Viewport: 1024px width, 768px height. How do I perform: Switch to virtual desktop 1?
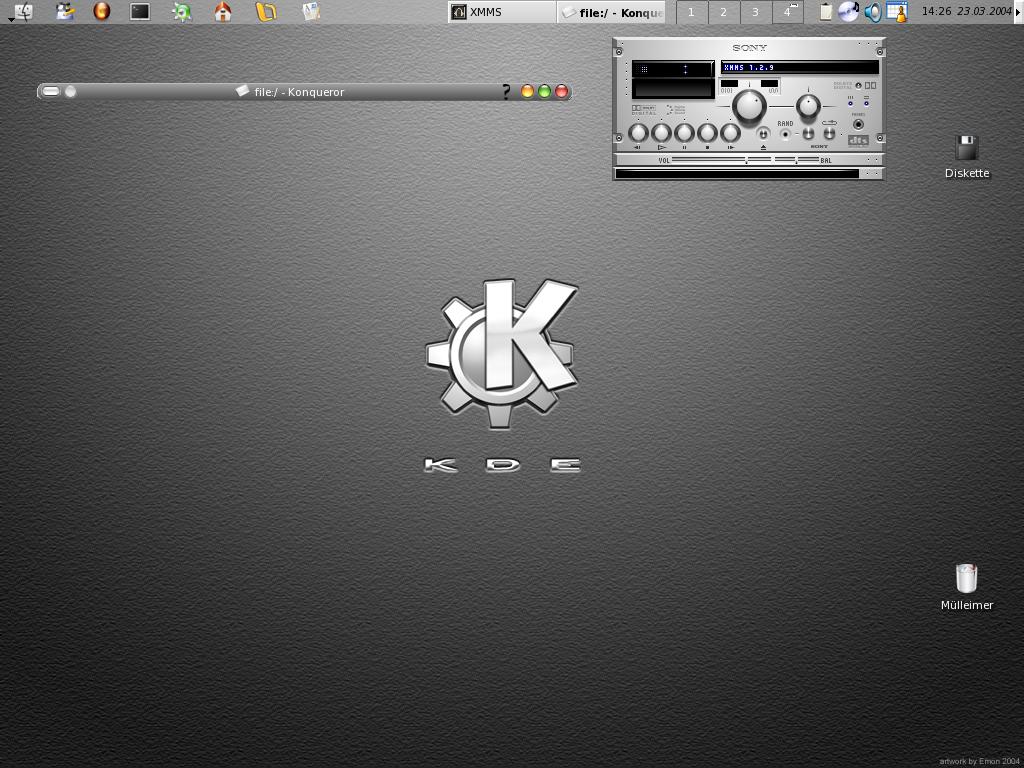pyautogui.click(x=691, y=12)
